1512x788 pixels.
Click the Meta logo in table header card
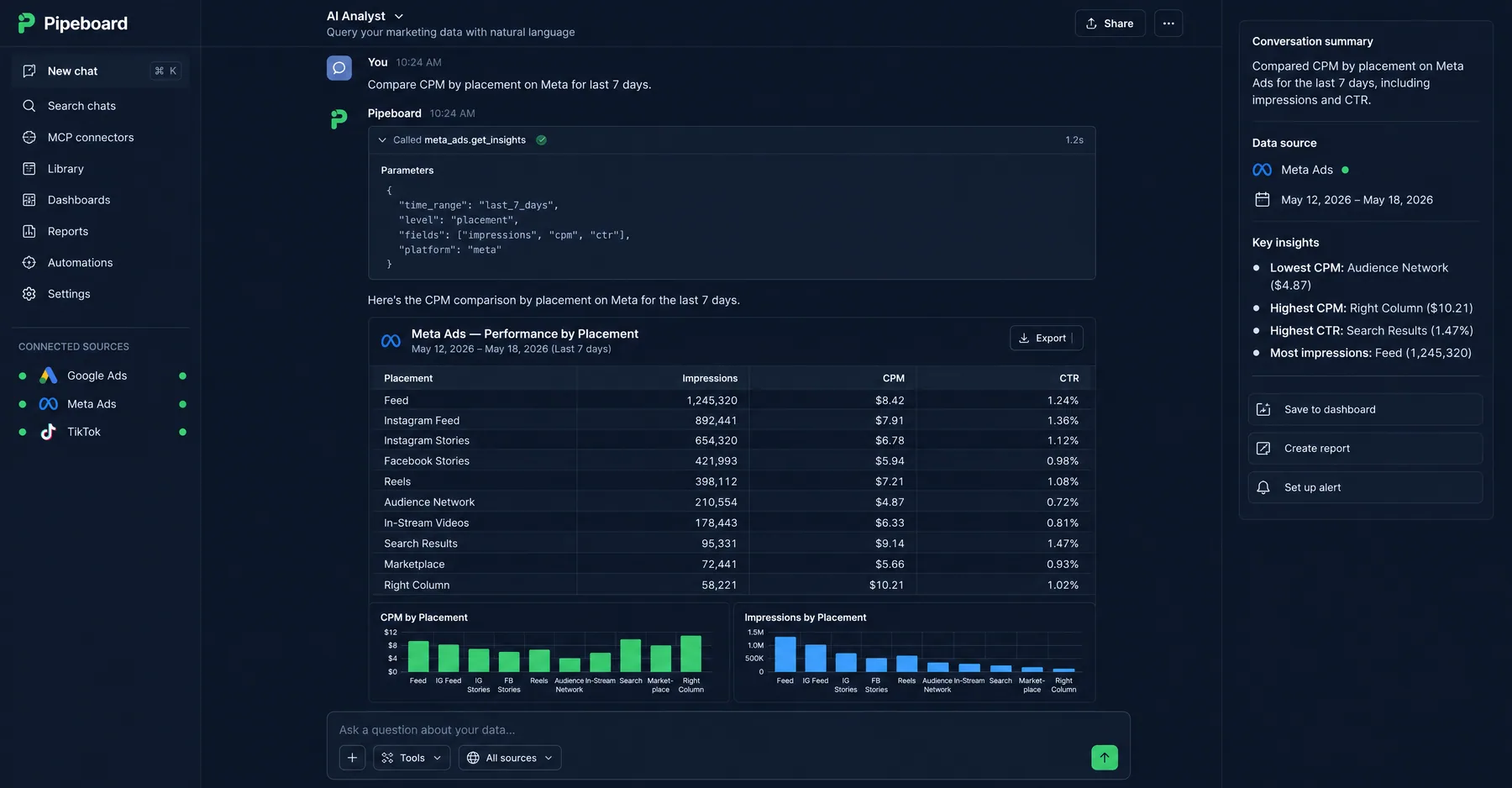tap(391, 341)
